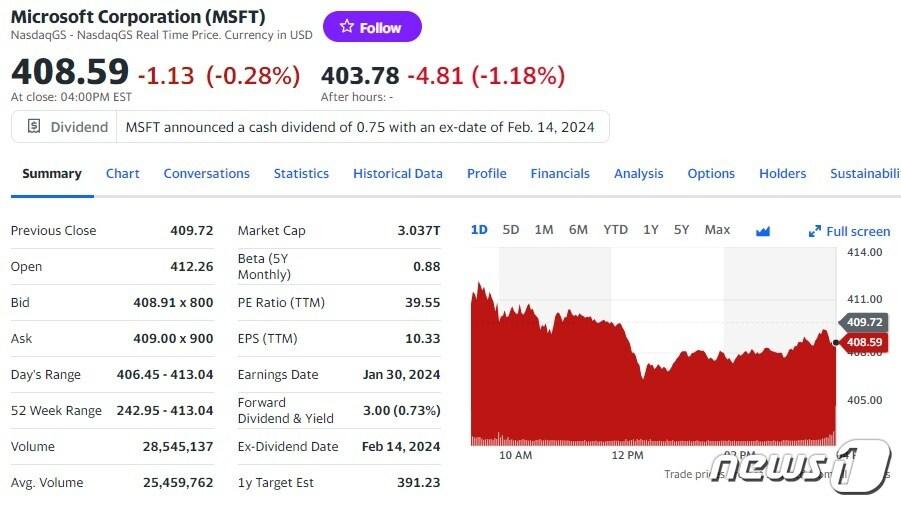The image size is (901, 506).
Task: Click the Full screen link
Action: coord(857,231)
